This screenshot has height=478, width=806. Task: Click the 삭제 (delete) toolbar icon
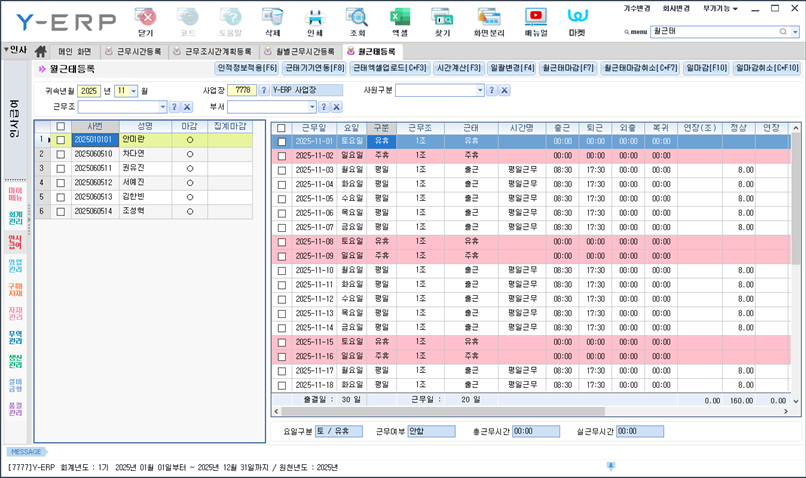tap(272, 20)
